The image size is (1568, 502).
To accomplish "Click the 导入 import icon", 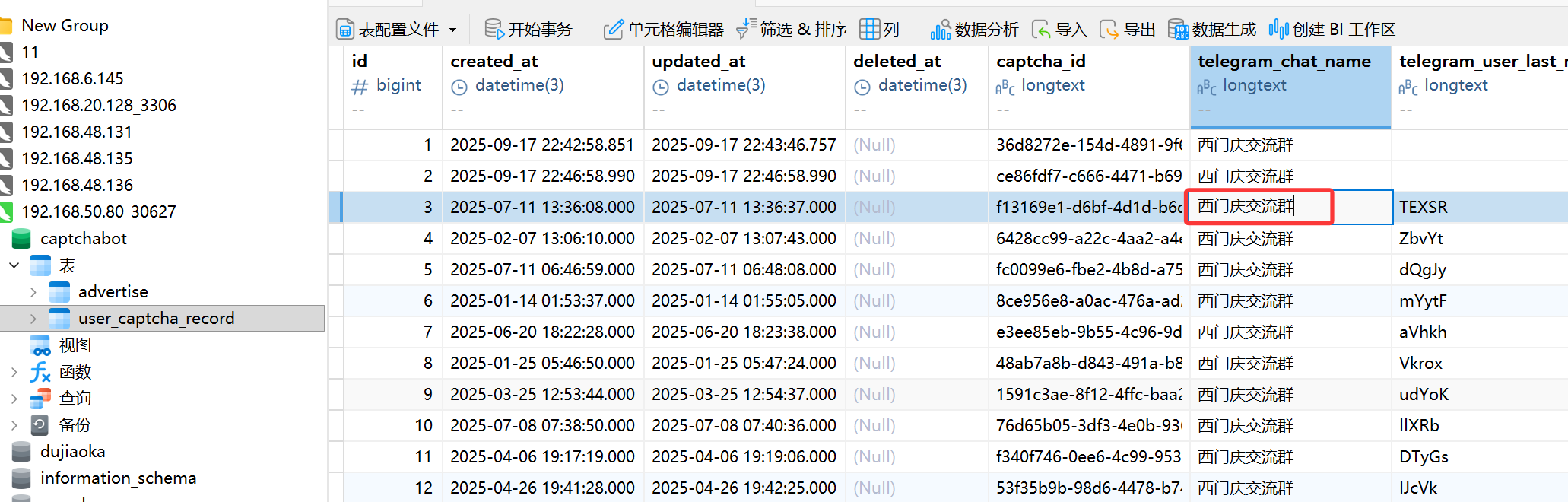I will pyautogui.click(x=1041, y=29).
